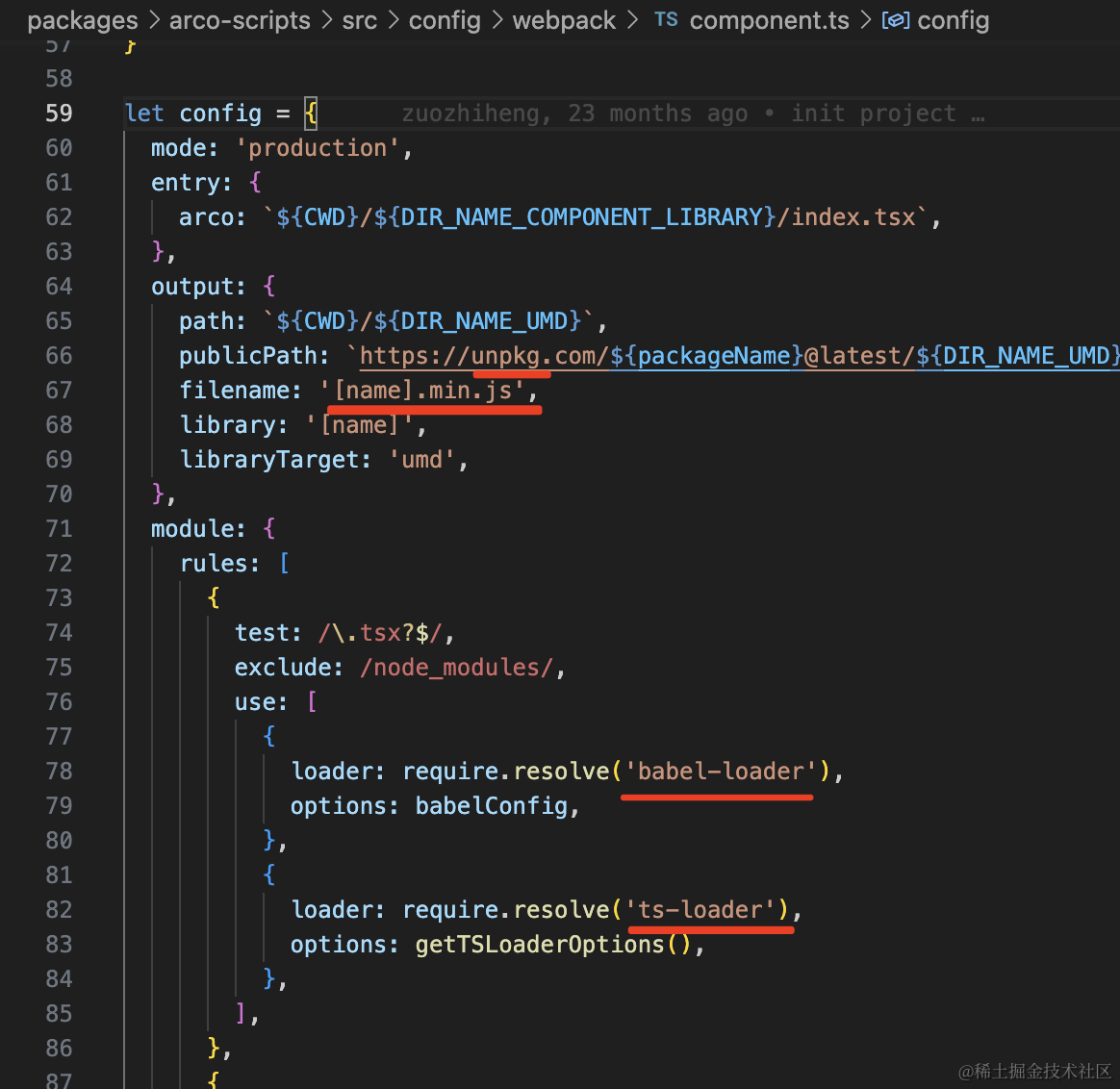This screenshot has width=1120, height=1089.
Task: Open the 'arco-scripts' breadcrumb segment
Action: [x=240, y=20]
